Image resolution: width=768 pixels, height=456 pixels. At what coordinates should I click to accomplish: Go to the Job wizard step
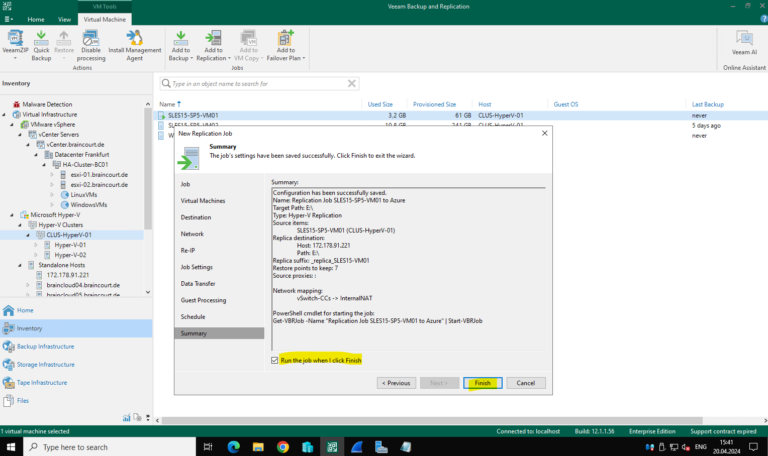(185, 184)
